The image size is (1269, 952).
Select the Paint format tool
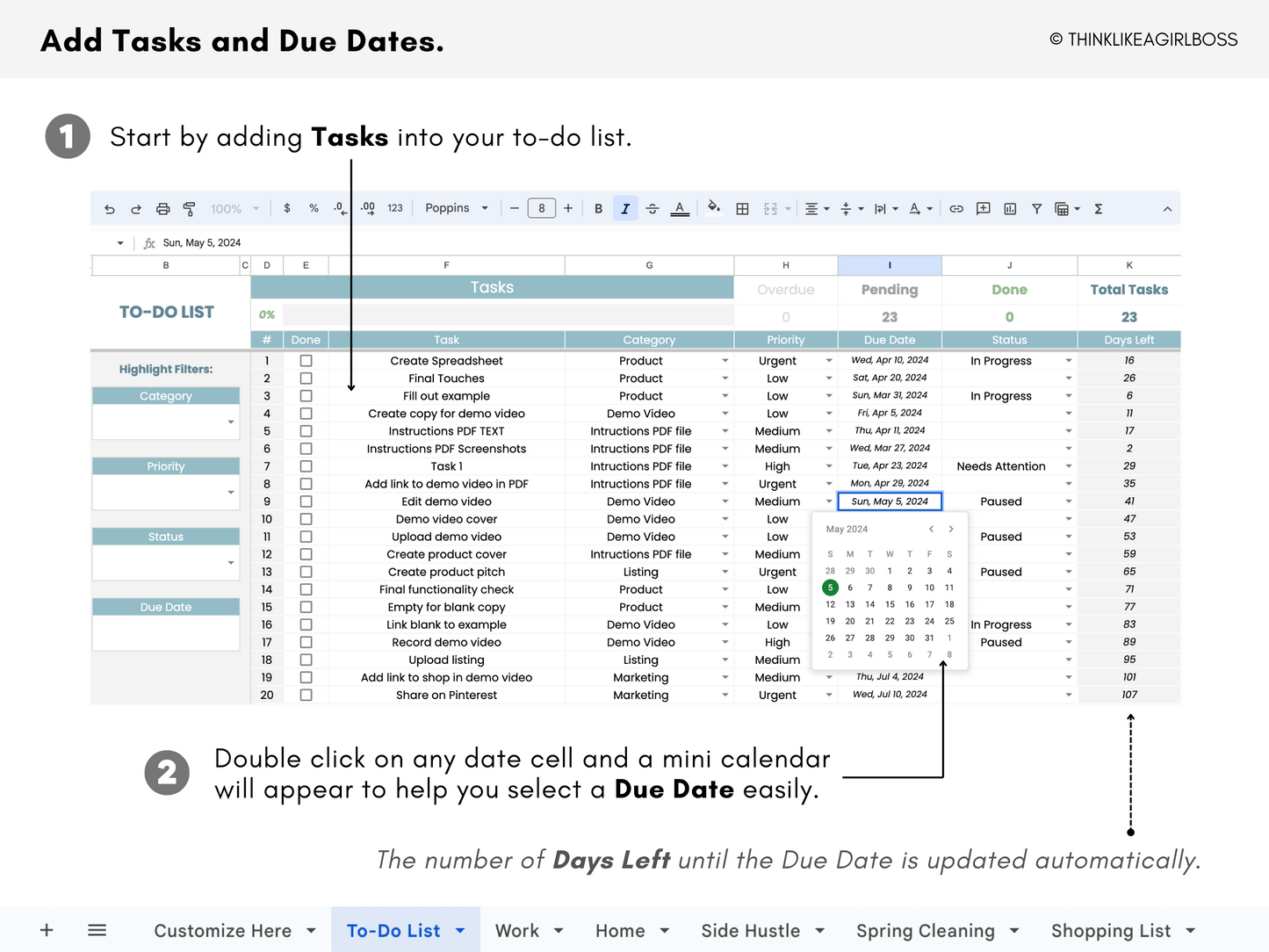pyautogui.click(x=190, y=208)
